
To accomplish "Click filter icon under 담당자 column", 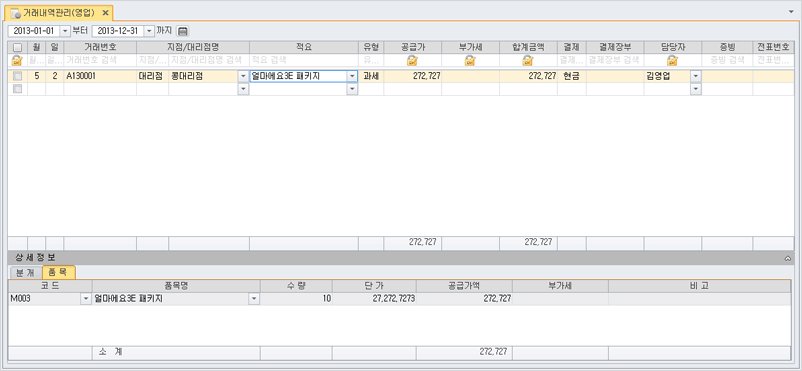I will tap(672, 60).
